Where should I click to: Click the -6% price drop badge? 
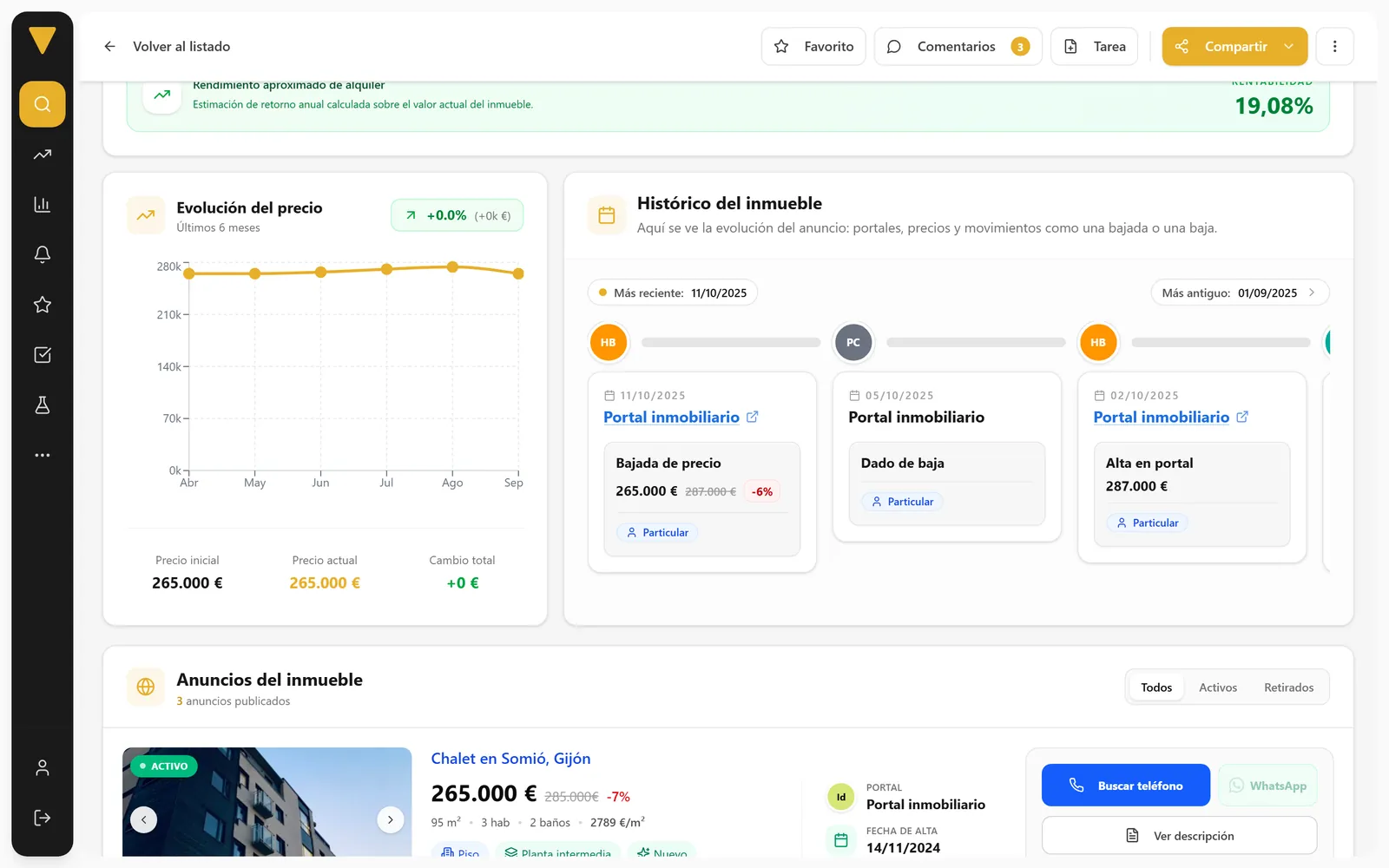762,492
